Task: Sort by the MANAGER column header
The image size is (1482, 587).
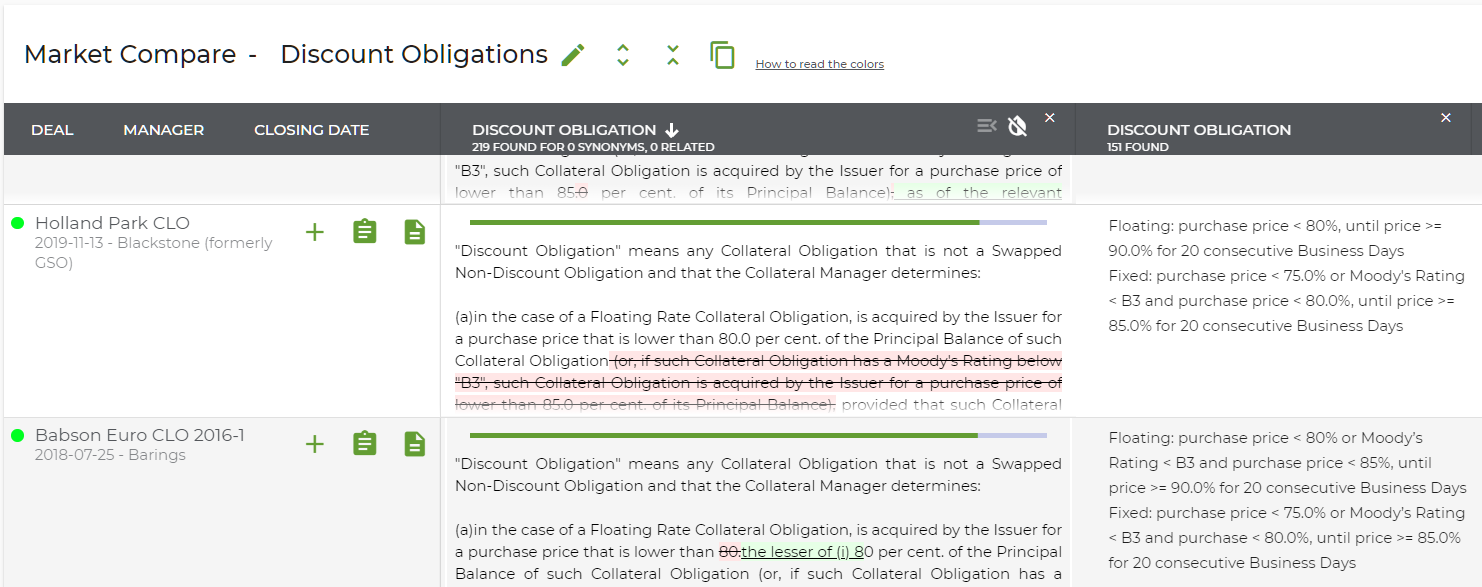Action: pos(164,130)
